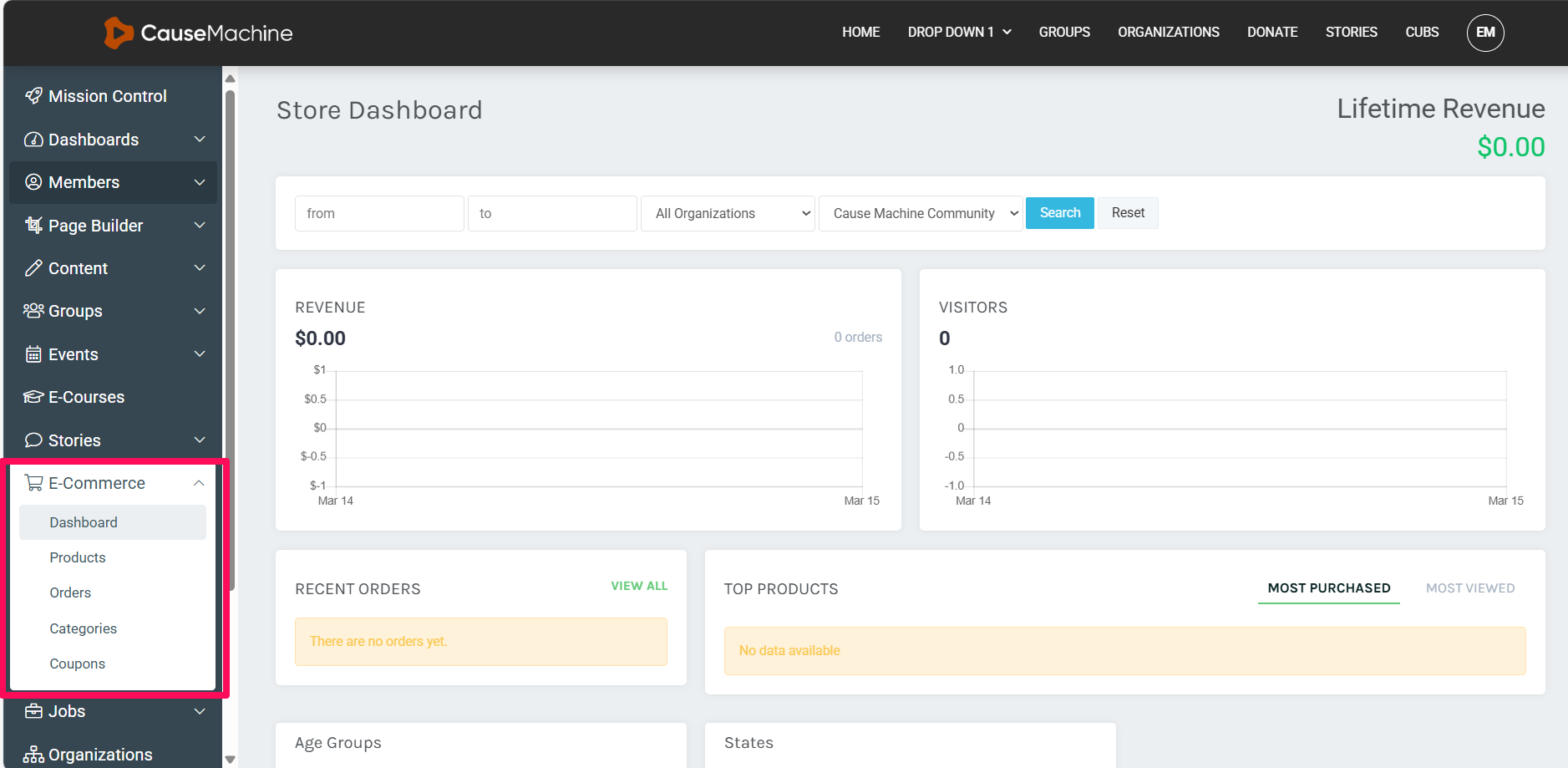Click the Dashboards gauge icon

[x=33, y=140]
